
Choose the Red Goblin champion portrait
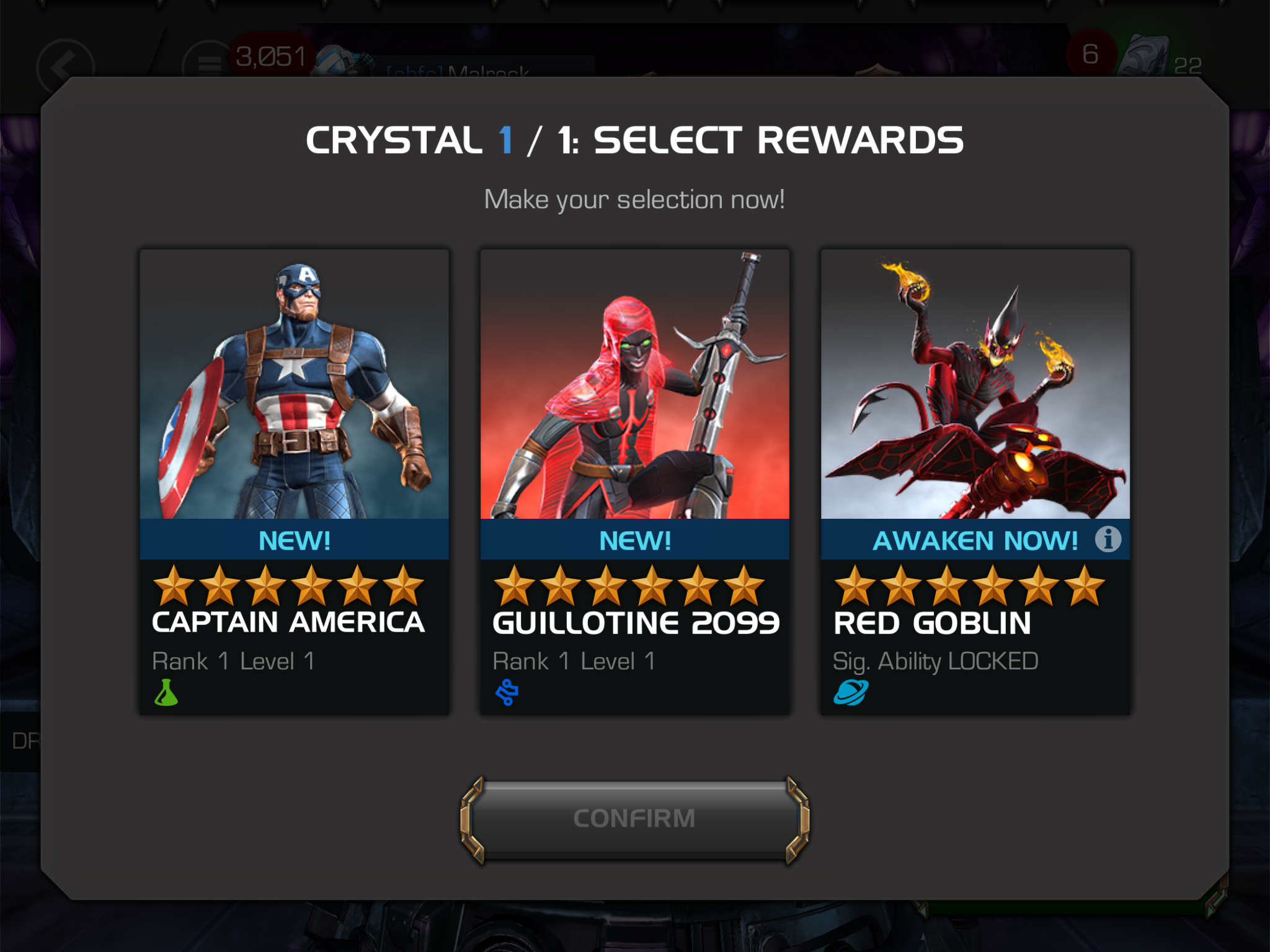tap(975, 384)
